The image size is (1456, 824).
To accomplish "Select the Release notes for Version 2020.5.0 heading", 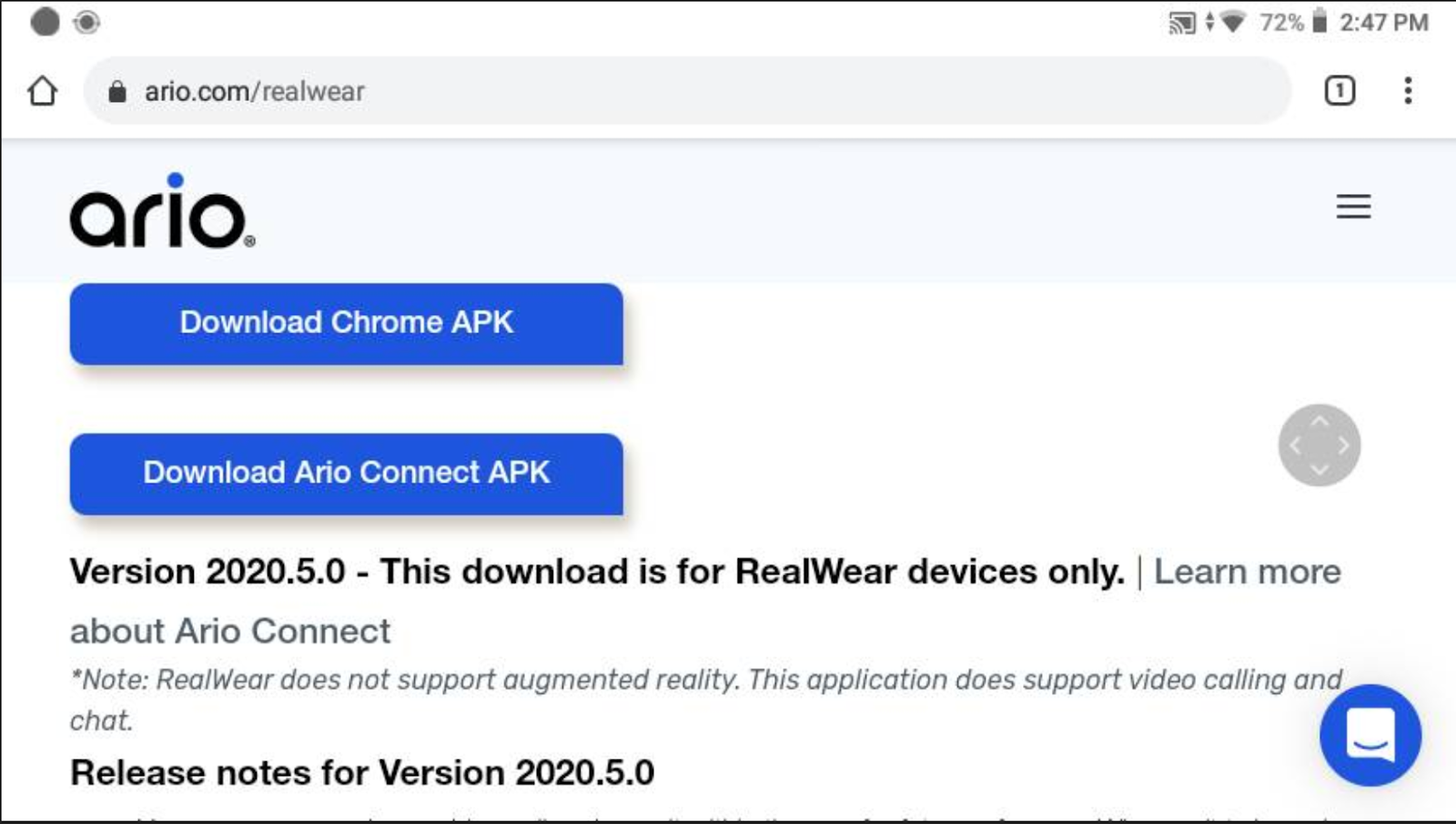I will click(x=362, y=772).
